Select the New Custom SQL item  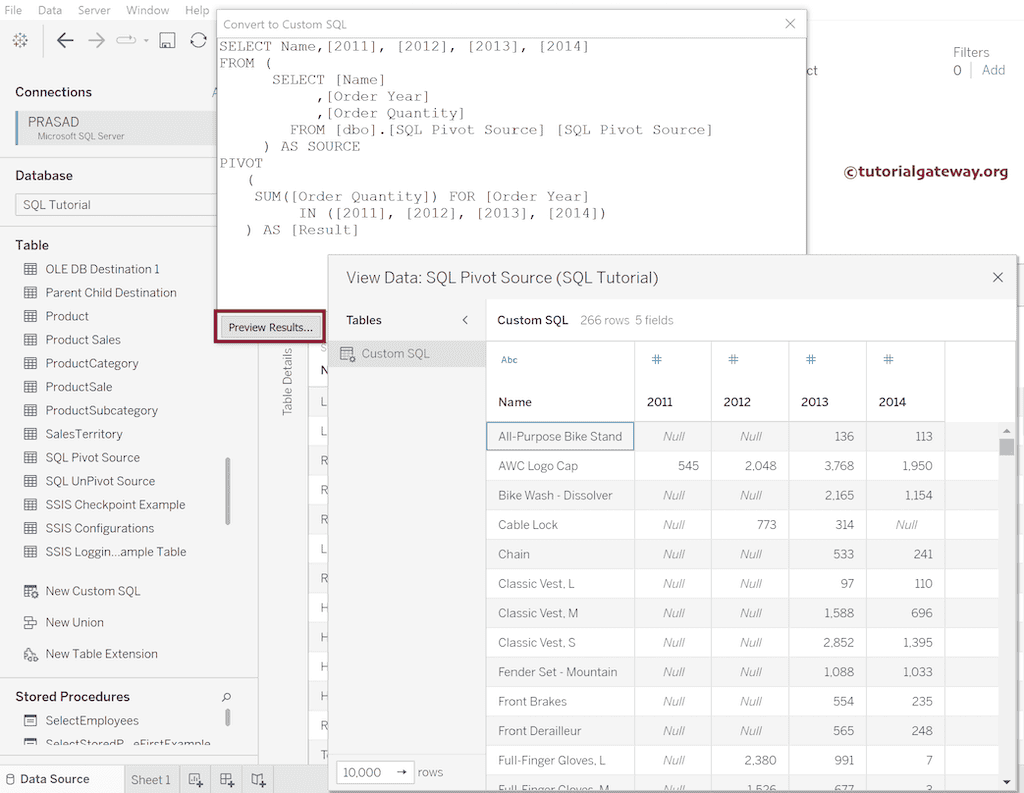(x=92, y=591)
